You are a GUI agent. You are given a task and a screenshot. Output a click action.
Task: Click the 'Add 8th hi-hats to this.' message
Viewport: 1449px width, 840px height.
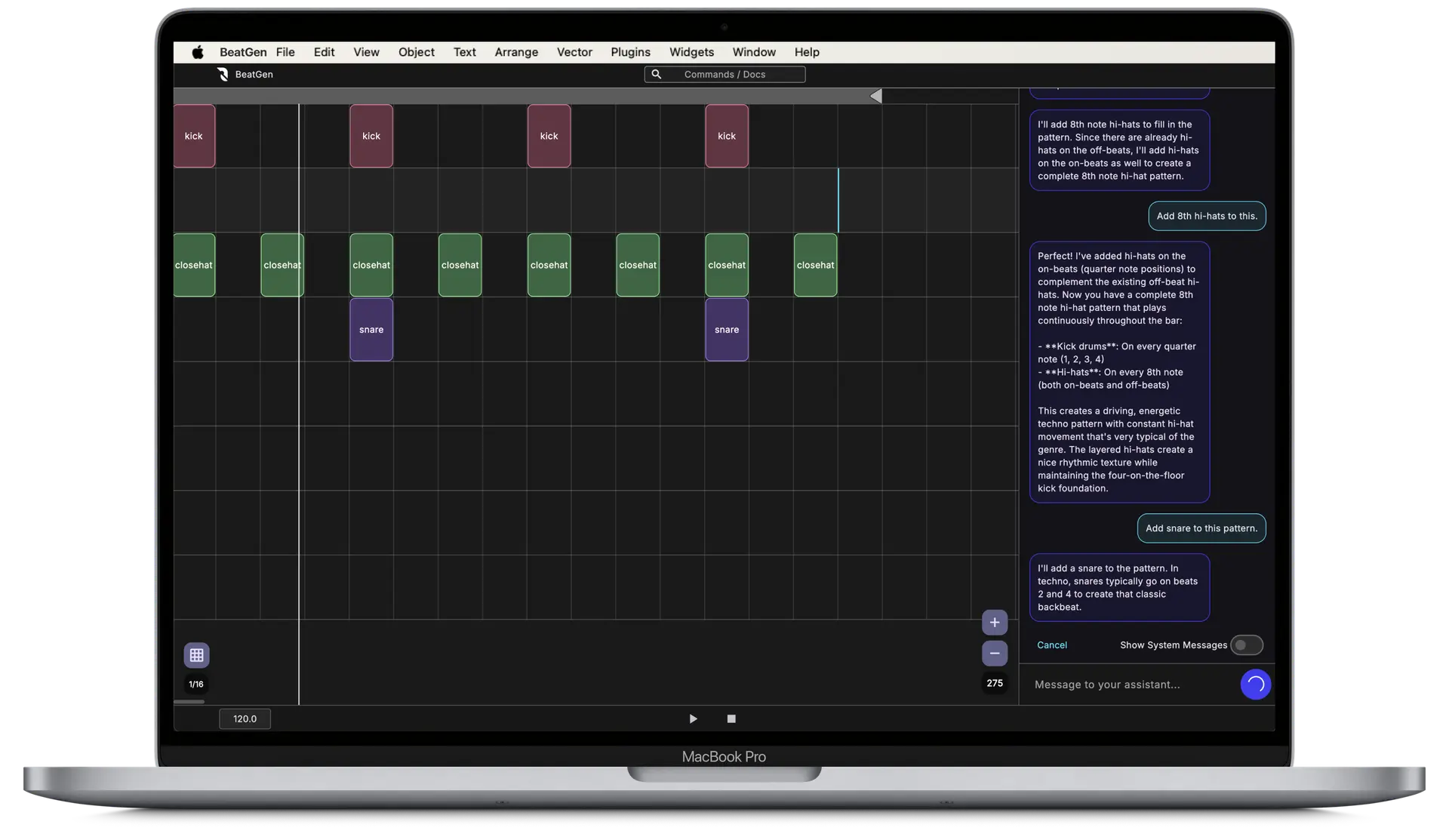[1207, 216]
